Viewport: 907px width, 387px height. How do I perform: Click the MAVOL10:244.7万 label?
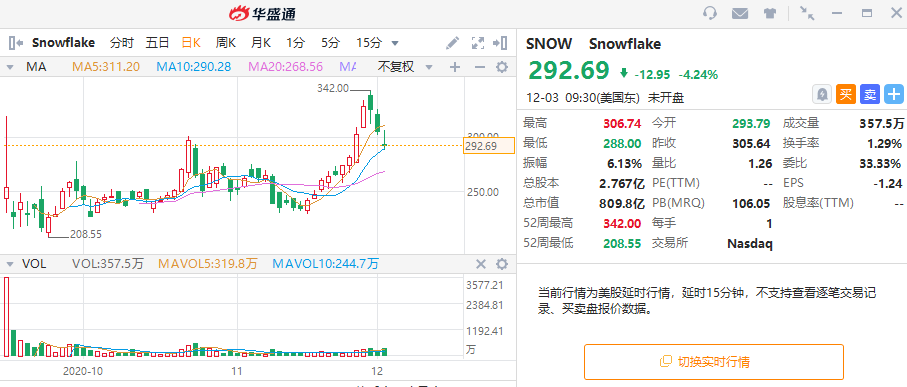pos(326,264)
